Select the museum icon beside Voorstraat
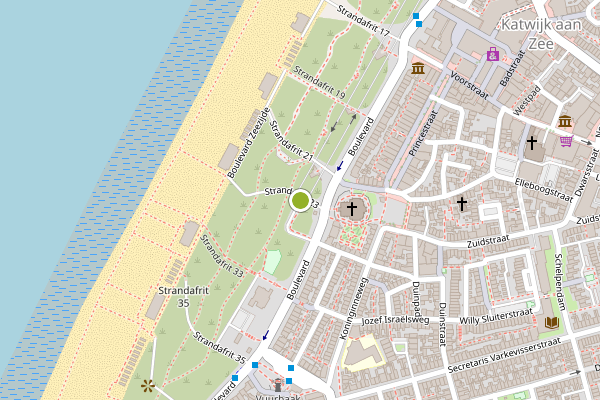600x400 pixels. tap(418, 69)
